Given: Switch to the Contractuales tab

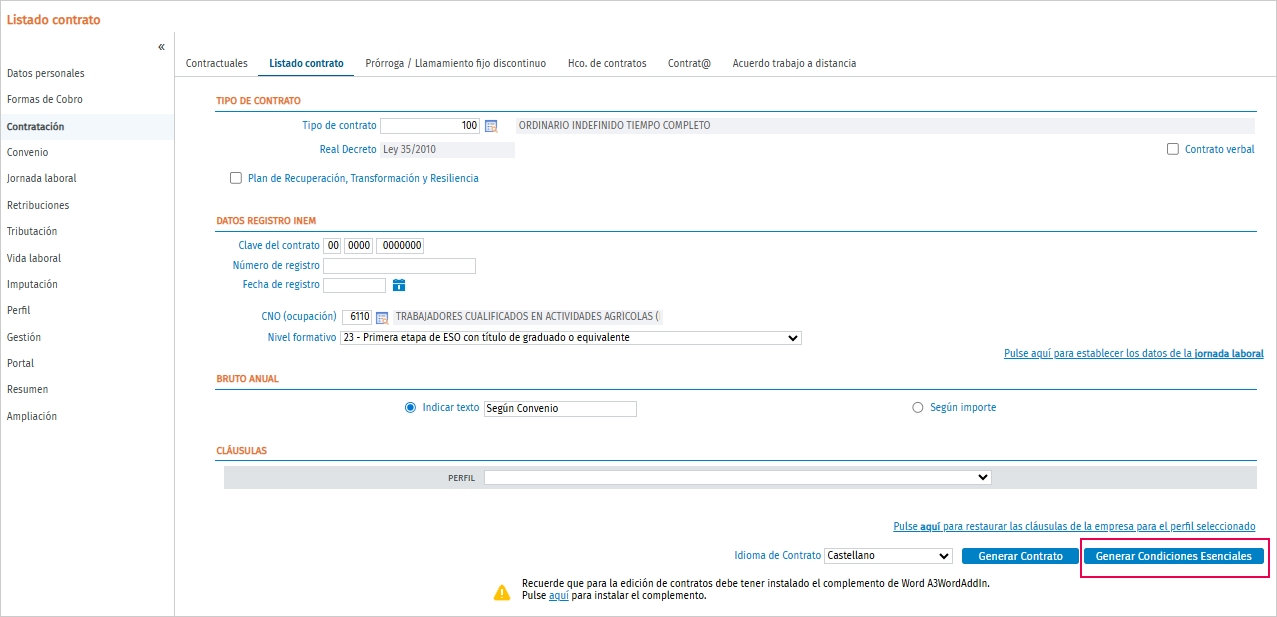Looking at the screenshot, I should [217, 63].
